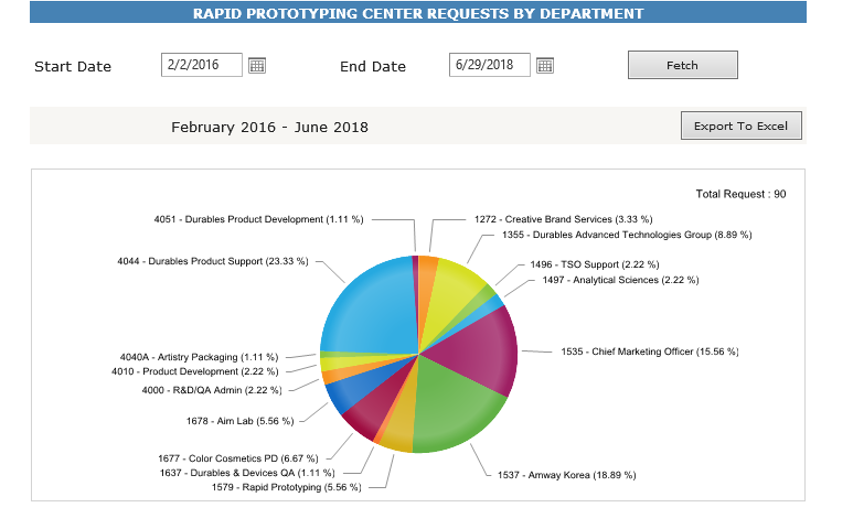Click the 1497 - Analytical Sciences label

621,280
